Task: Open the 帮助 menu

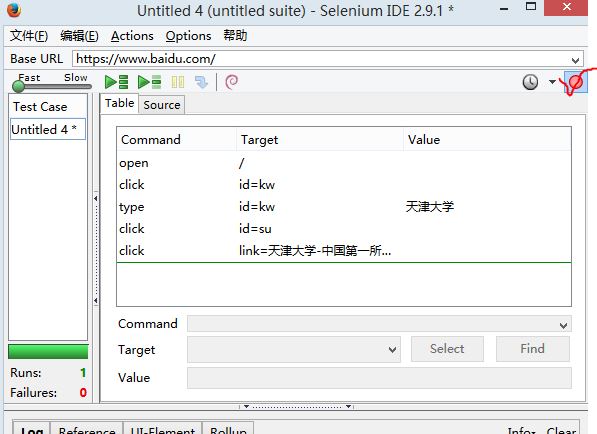Action: click(x=235, y=35)
